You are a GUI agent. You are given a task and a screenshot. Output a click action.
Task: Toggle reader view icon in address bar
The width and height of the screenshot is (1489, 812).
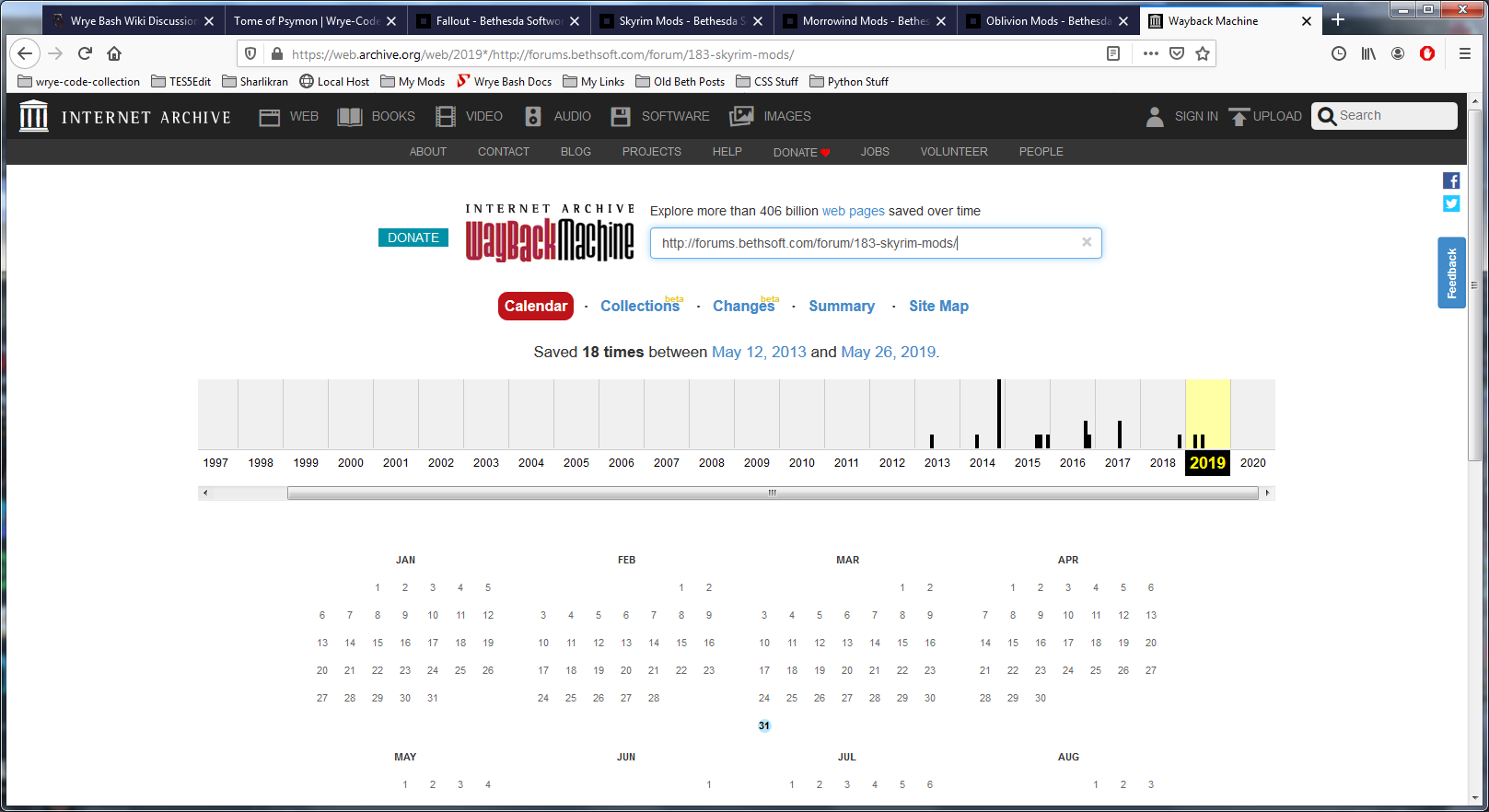(1113, 53)
